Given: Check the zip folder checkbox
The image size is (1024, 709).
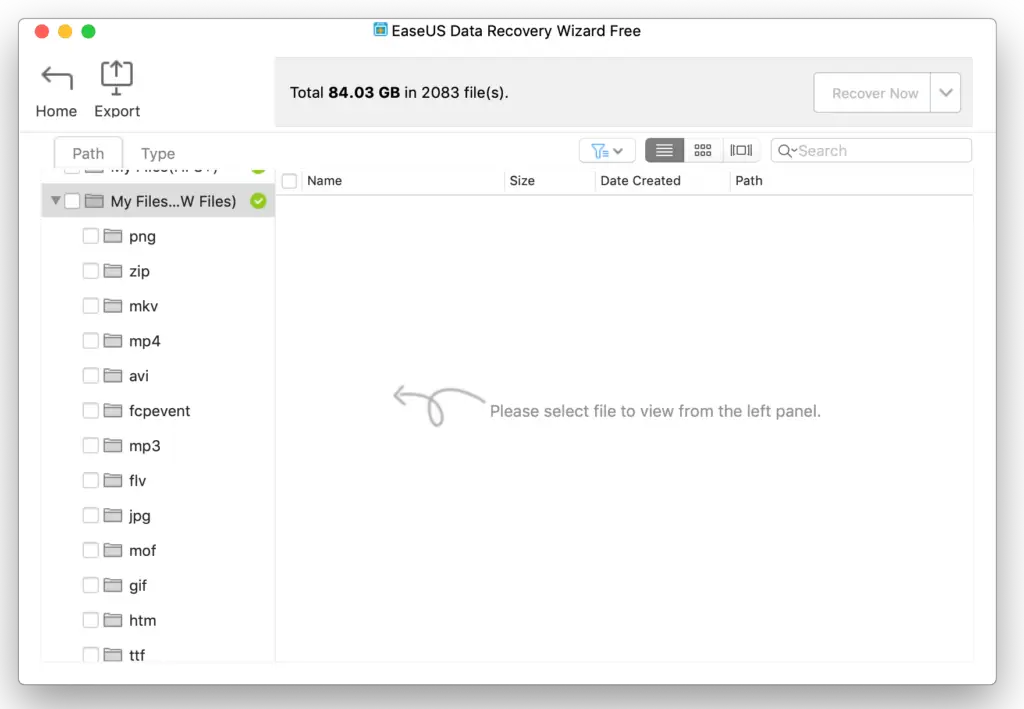Looking at the screenshot, I should point(91,271).
